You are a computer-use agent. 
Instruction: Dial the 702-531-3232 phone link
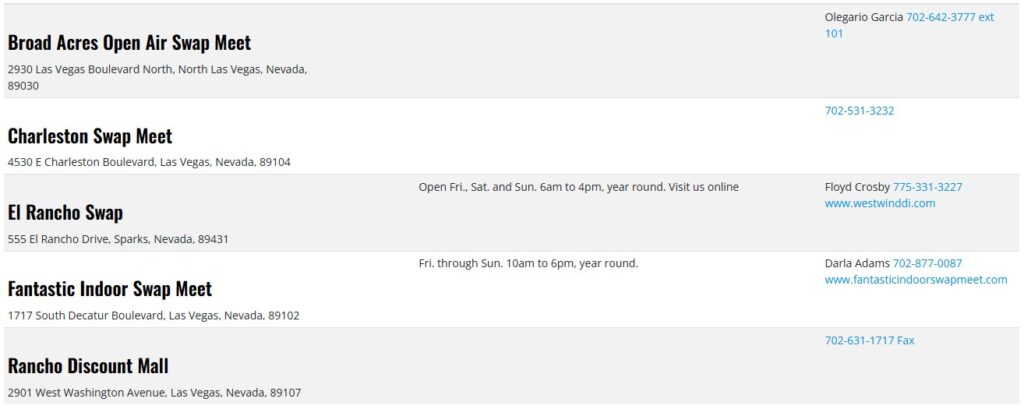point(859,111)
